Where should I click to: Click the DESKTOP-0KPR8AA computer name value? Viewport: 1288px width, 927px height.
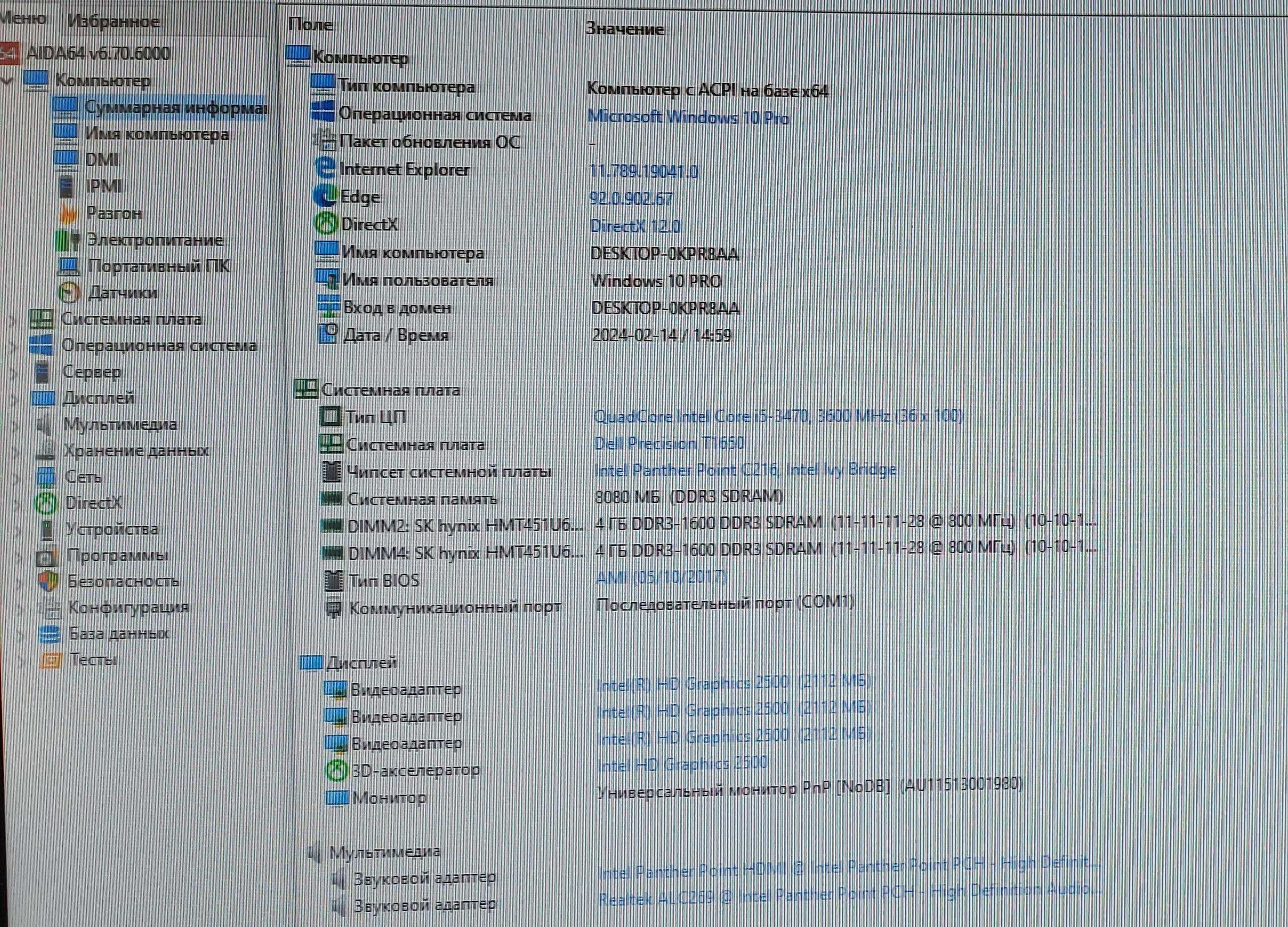[x=664, y=254]
